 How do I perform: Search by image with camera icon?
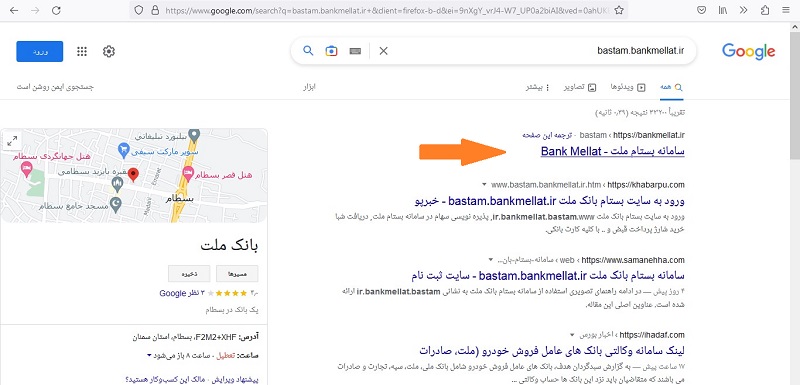coord(332,51)
